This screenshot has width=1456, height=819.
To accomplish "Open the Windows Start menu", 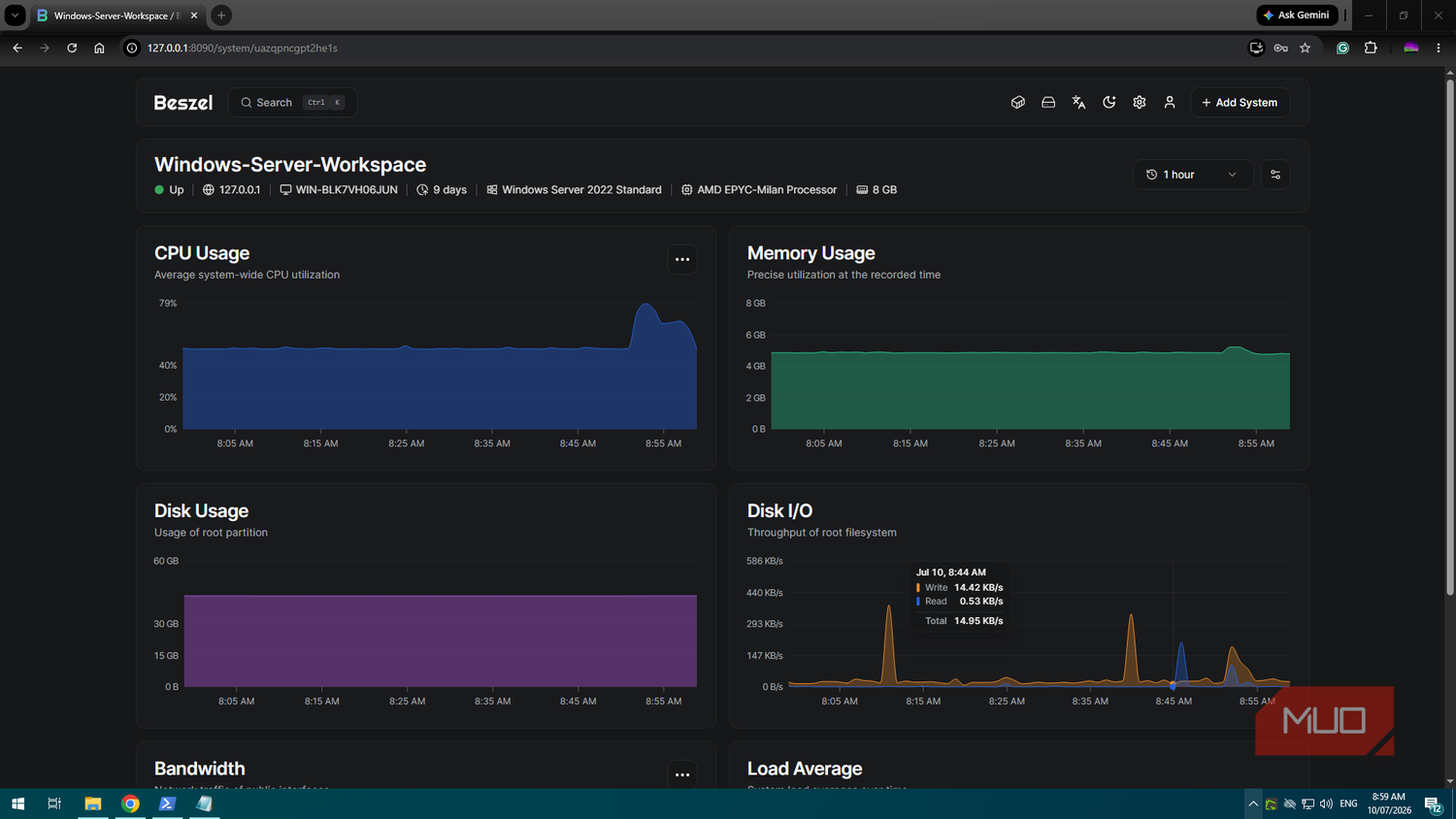I will [17, 803].
